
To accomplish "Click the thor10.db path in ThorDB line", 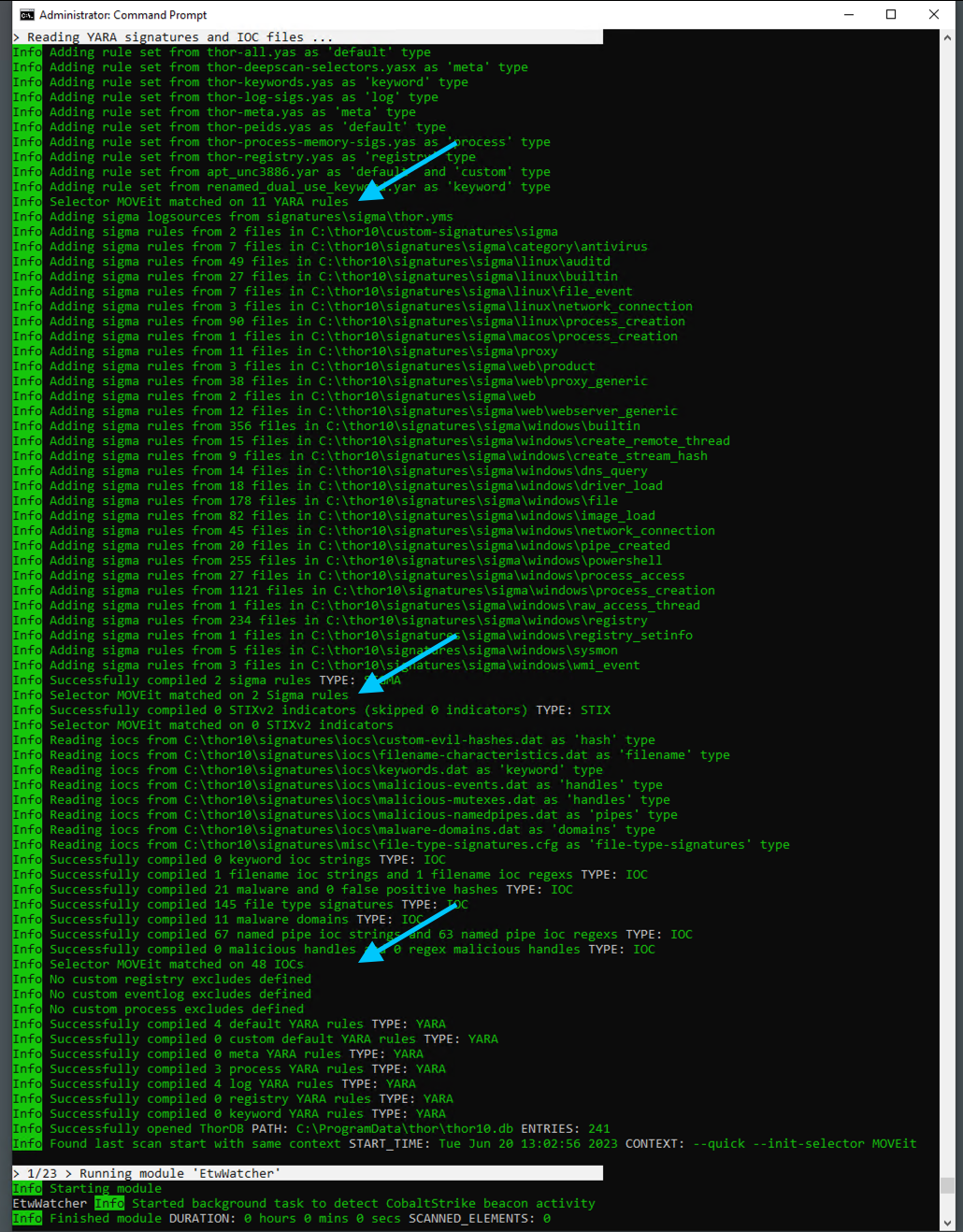I will [x=404, y=1129].
